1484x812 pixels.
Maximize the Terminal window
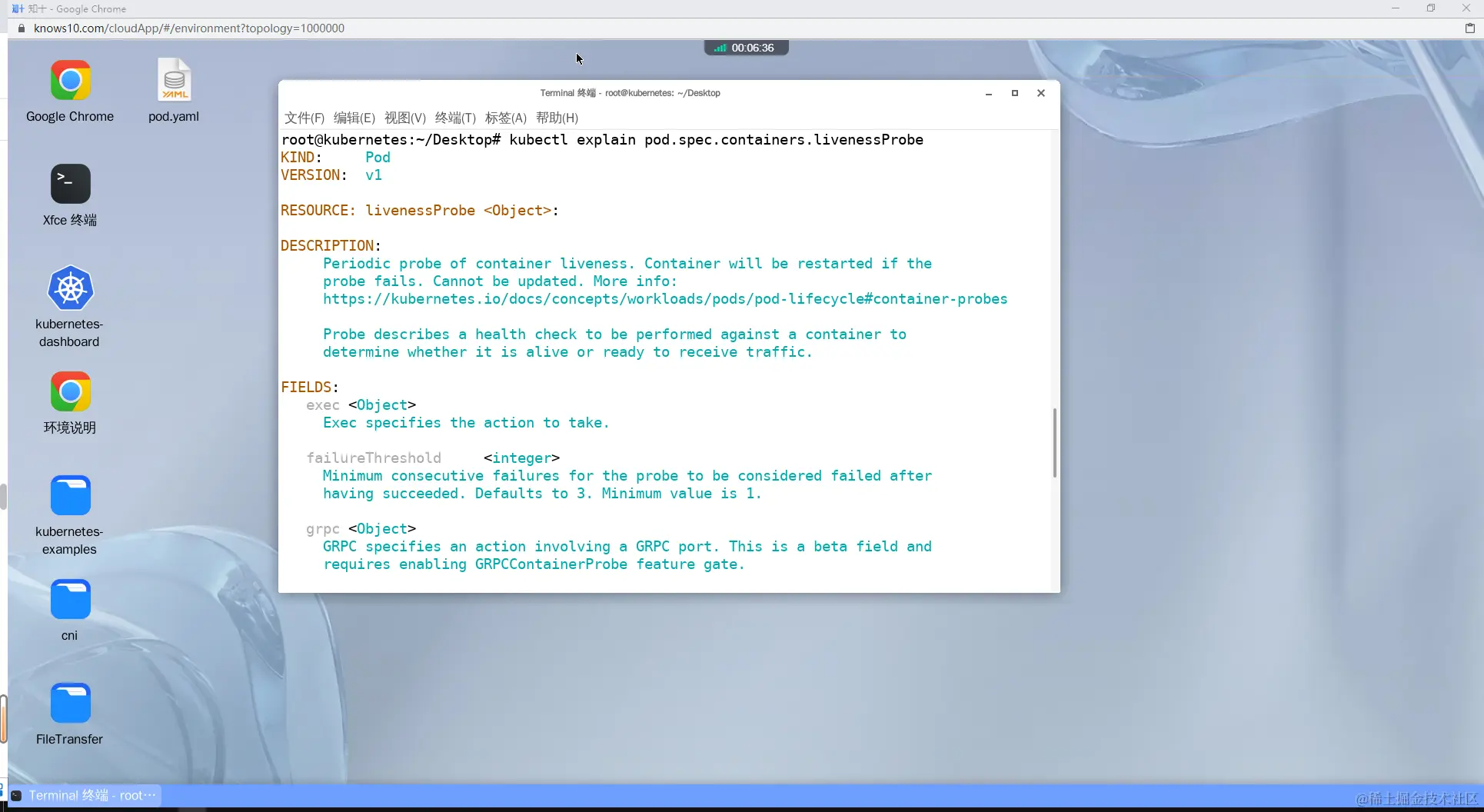click(1015, 93)
